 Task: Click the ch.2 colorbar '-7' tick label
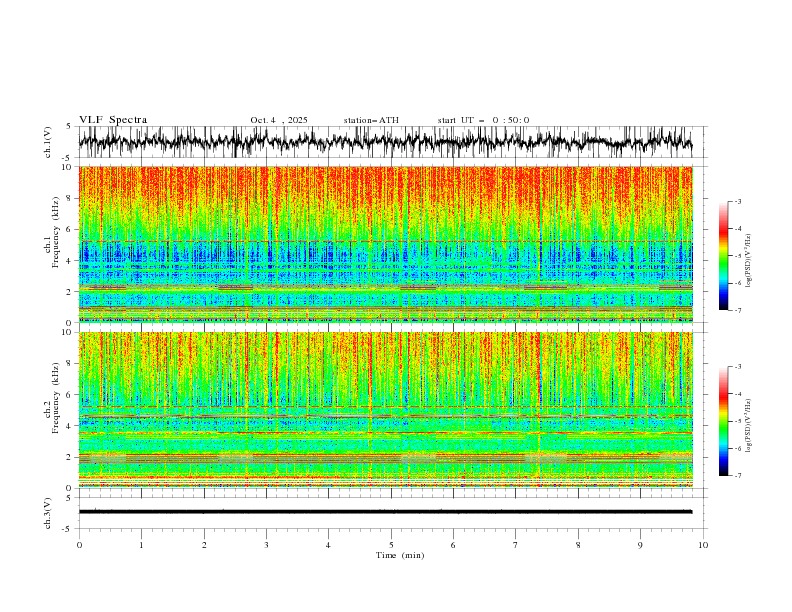click(x=738, y=476)
